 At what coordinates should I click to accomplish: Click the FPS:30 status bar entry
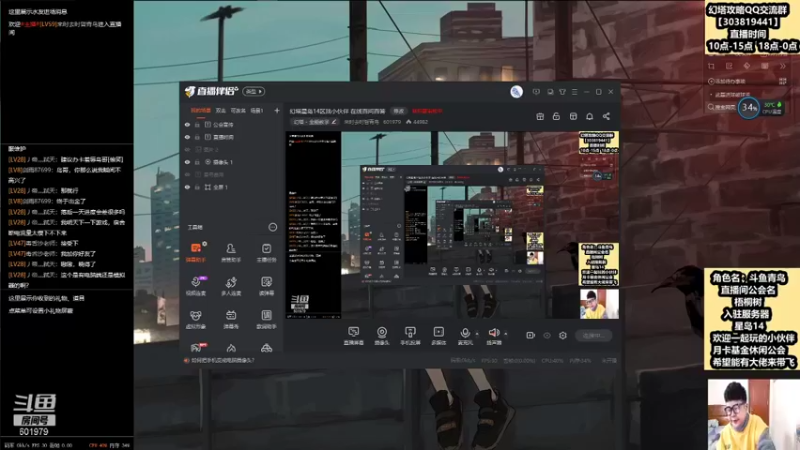pos(489,360)
